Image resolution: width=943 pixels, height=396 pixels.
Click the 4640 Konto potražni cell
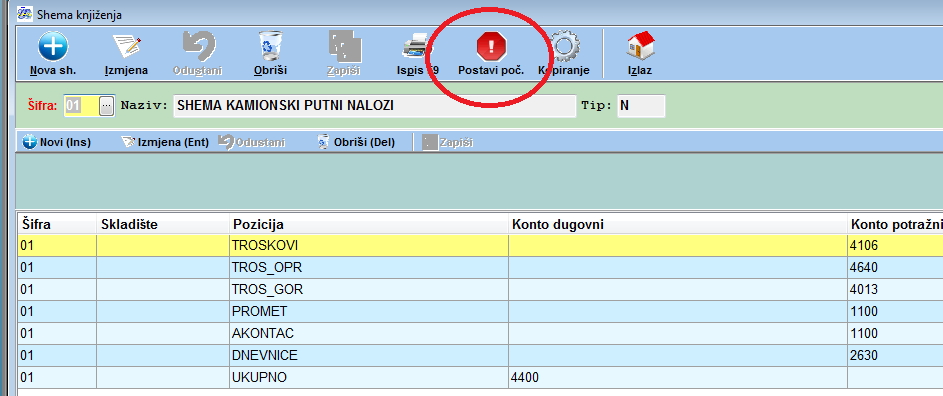895,268
